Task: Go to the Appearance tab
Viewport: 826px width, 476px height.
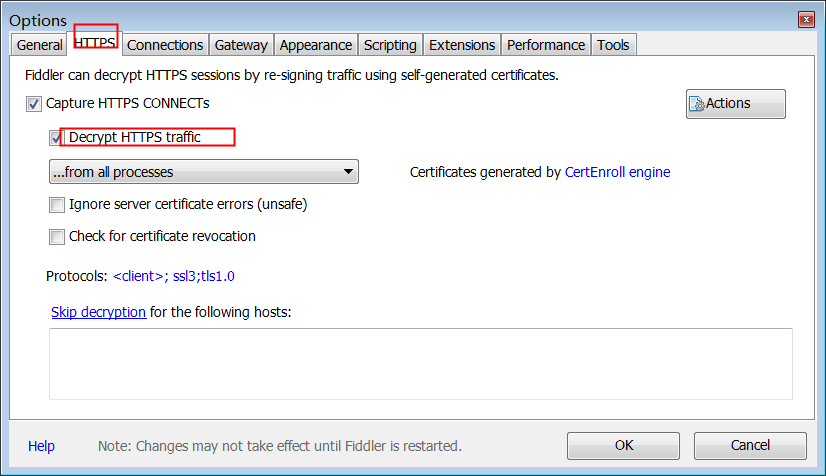Action: 316,45
